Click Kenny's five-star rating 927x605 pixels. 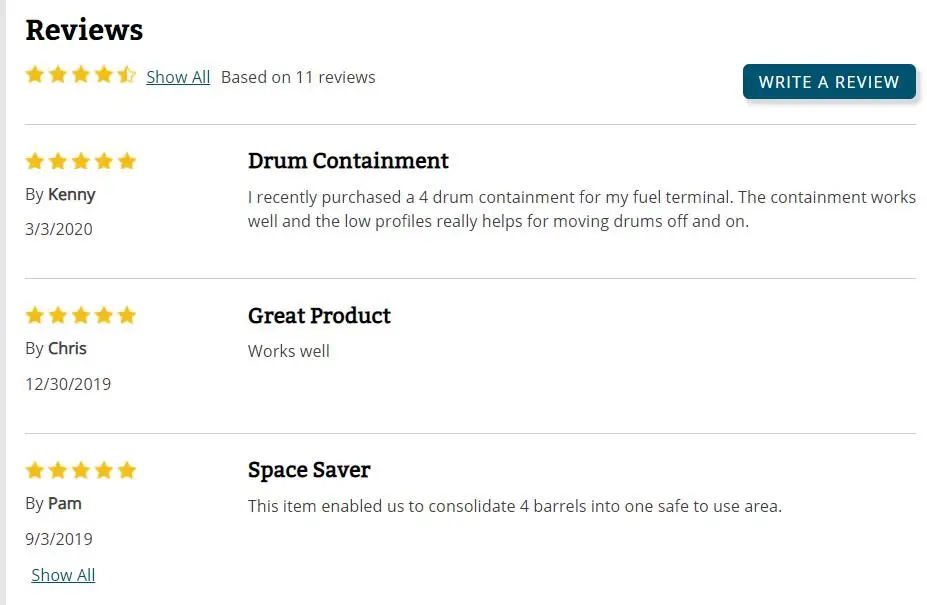click(80, 161)
